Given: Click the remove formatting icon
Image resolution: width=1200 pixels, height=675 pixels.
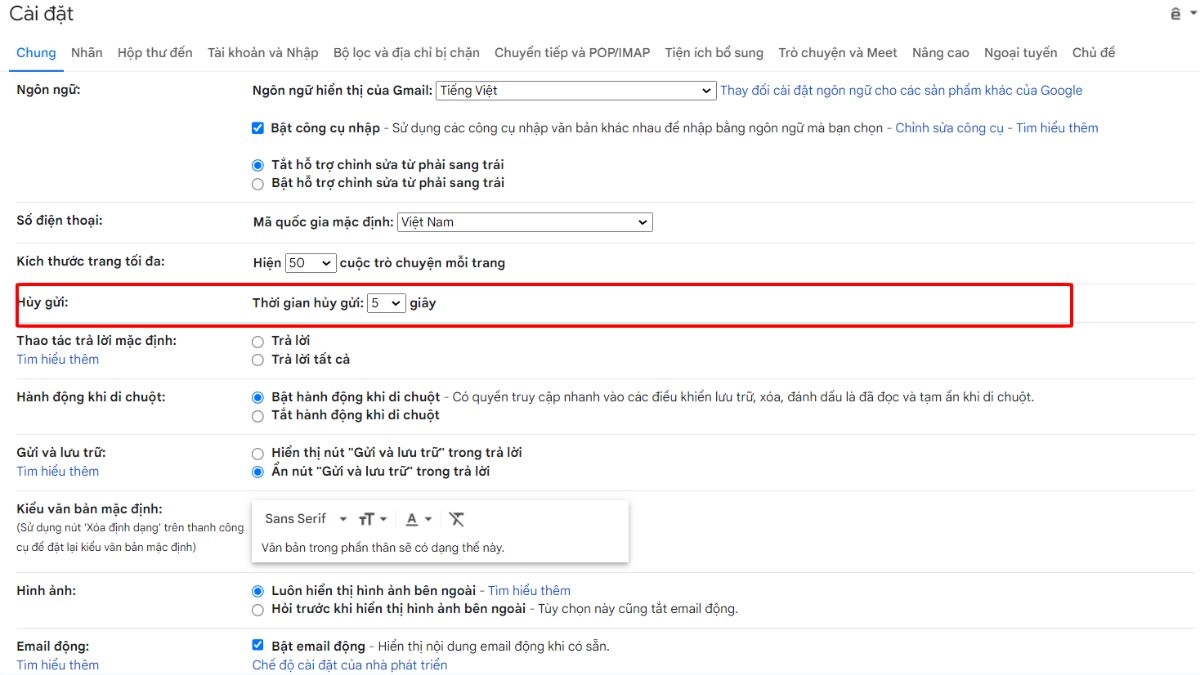Looking at the screenshot, I should coord(457,519).
